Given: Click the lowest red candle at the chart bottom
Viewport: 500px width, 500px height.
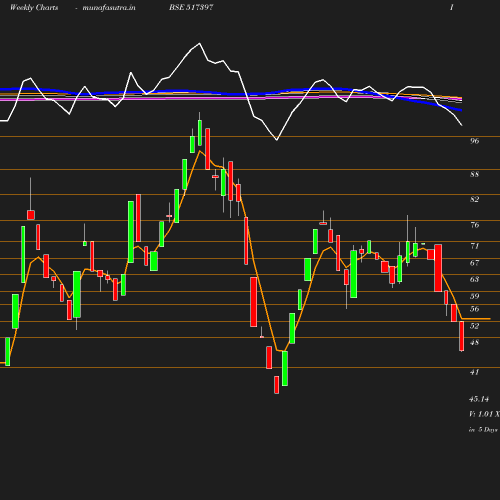Looking at the screenshot, I should point(277,385).
